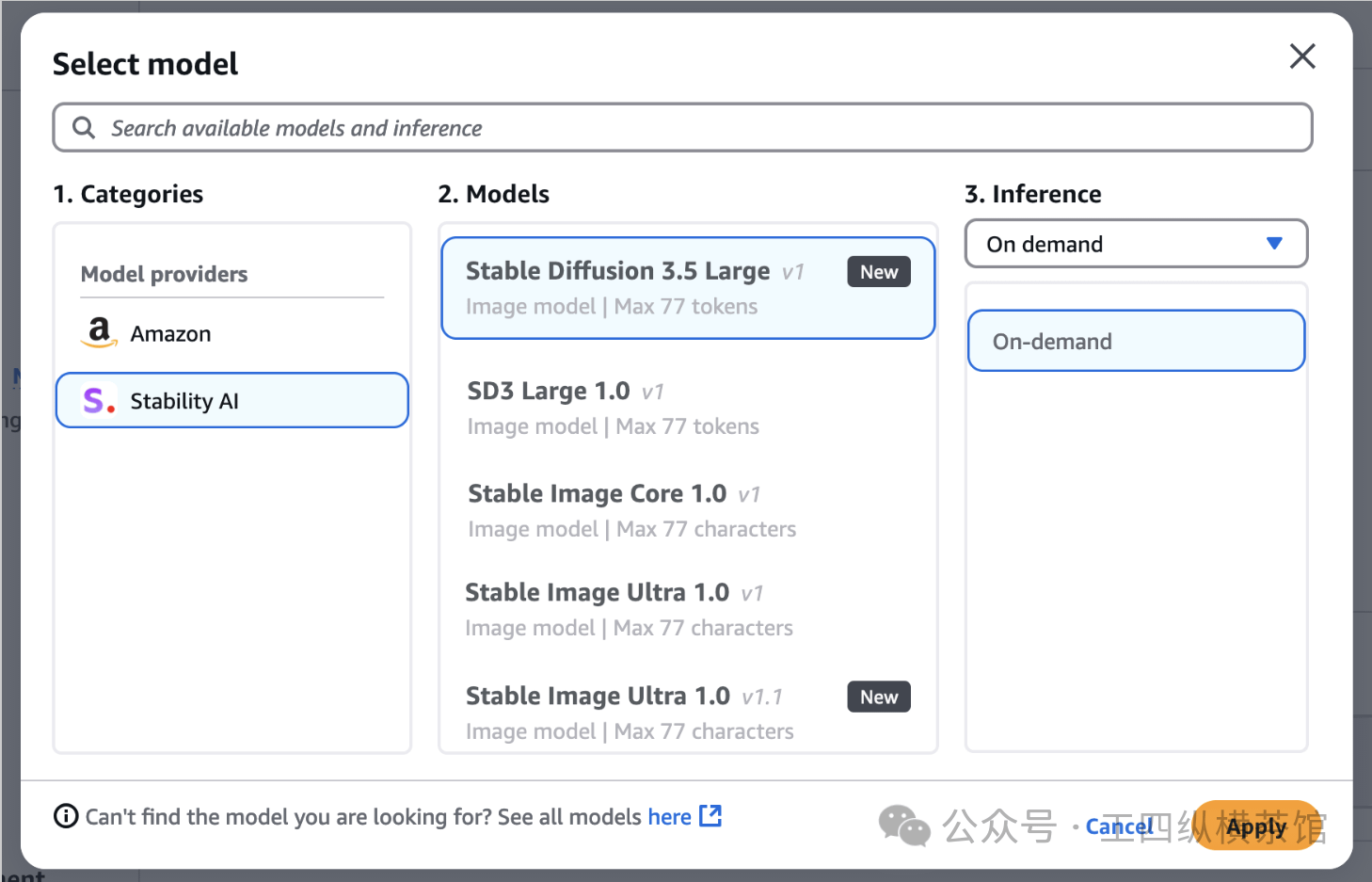
Task: Select the On-demand inference option
Action: pos(1135,341)
